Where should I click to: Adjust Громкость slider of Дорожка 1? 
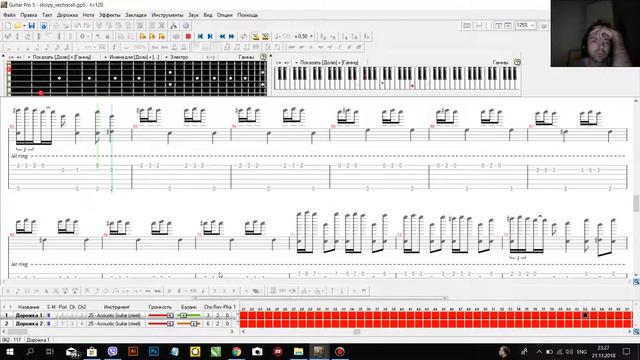click(x=160, y=316)
